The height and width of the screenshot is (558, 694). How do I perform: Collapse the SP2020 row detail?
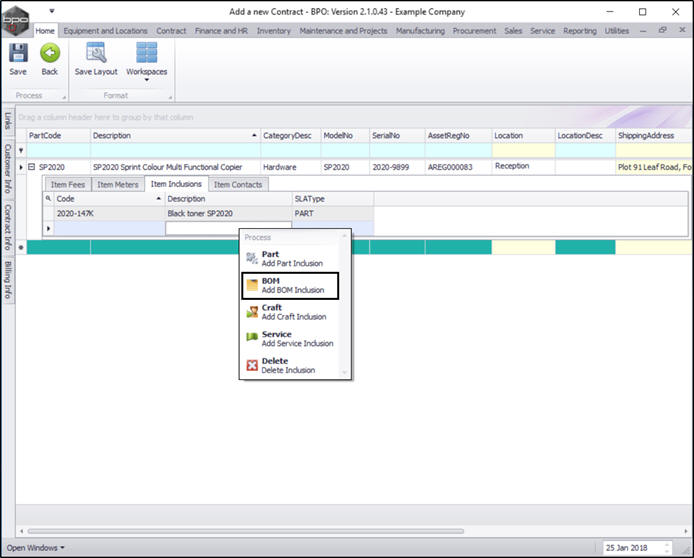(31, 167)
